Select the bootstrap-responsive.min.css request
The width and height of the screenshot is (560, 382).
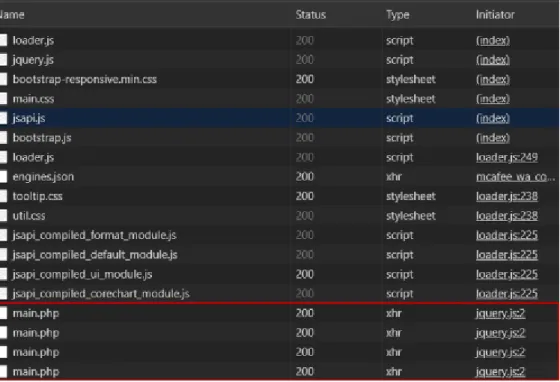tap(85, 79)
